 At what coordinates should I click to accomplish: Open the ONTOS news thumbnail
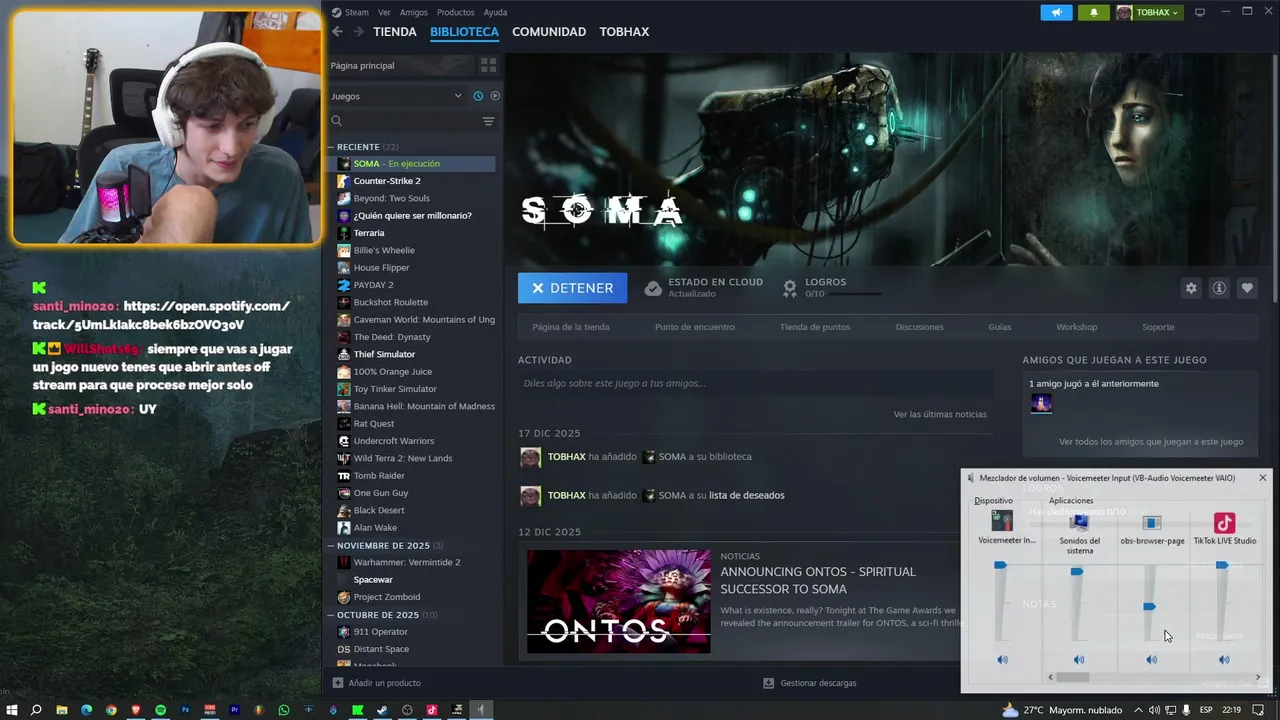[x=619, y=601]
